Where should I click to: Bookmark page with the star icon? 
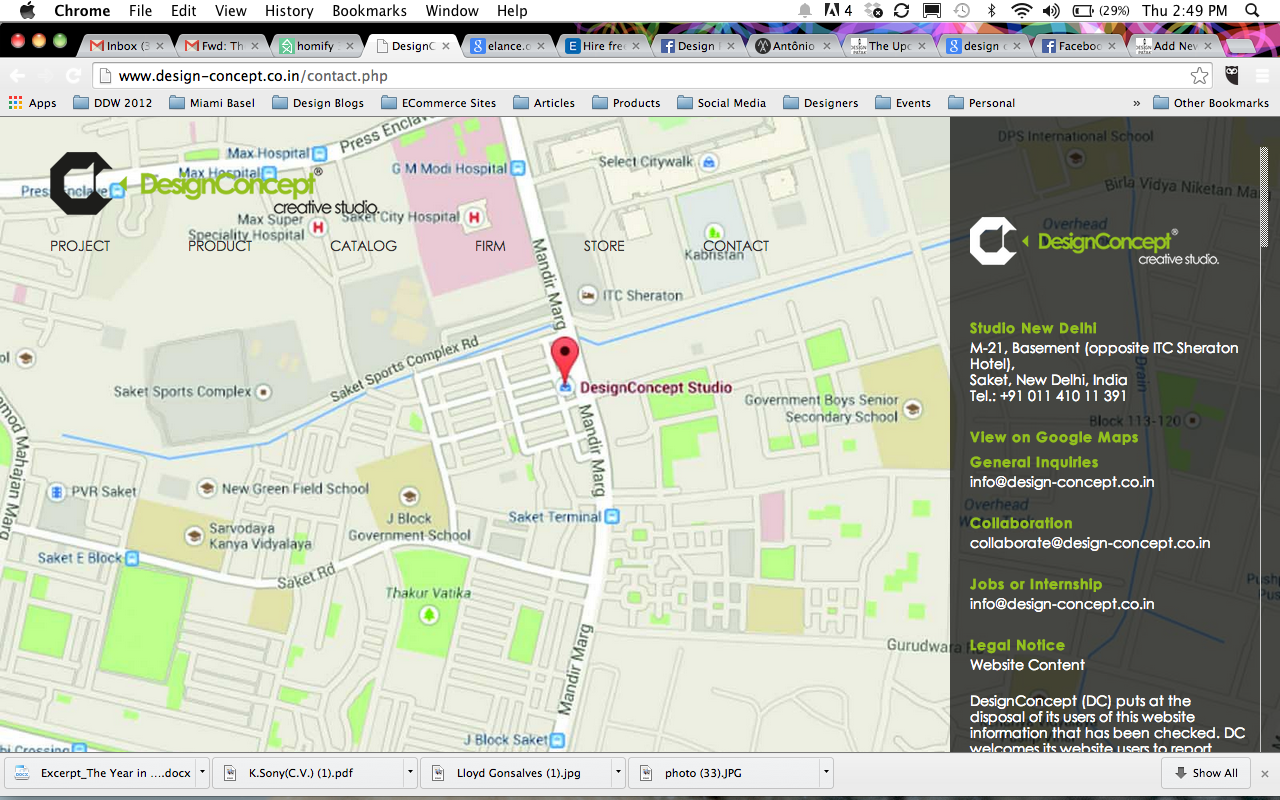[1199, 76]
